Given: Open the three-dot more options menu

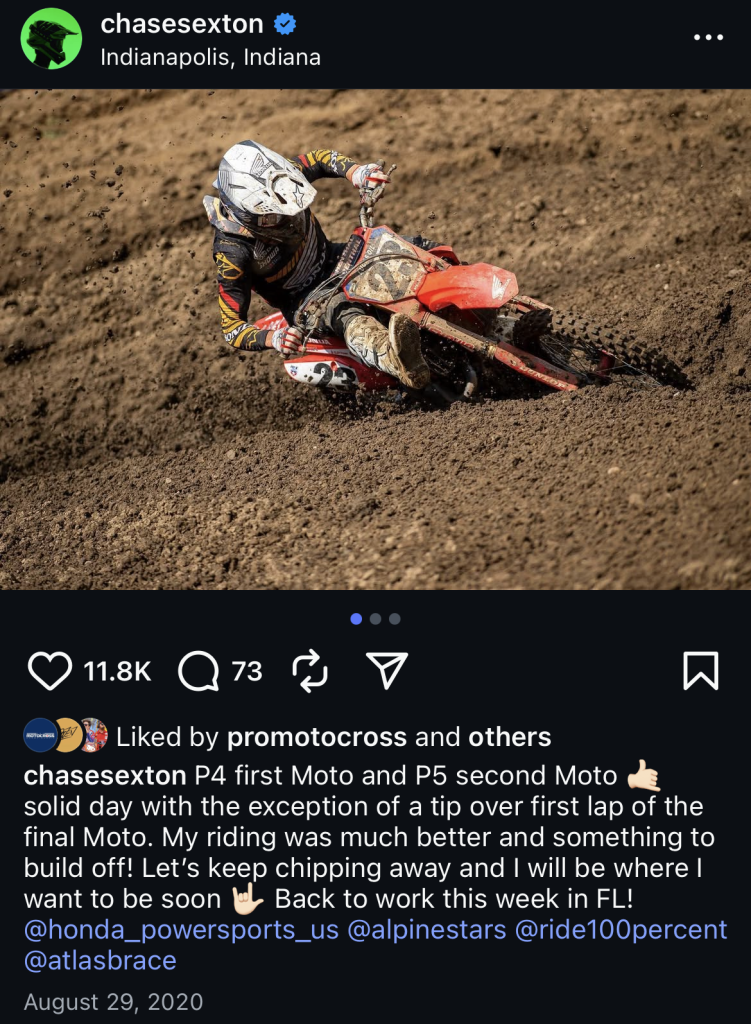Looking at the screenshot, I should tap(708, 37).
